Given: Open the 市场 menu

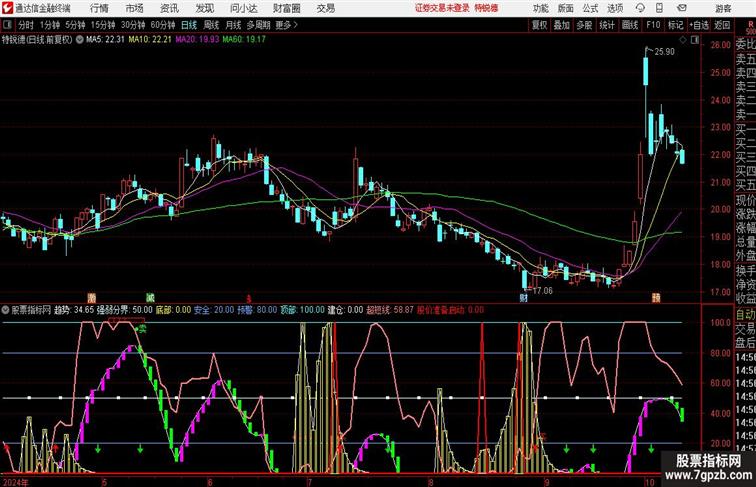Looking at the screenshot, I should pyautogui.click(x=135, y=8).
